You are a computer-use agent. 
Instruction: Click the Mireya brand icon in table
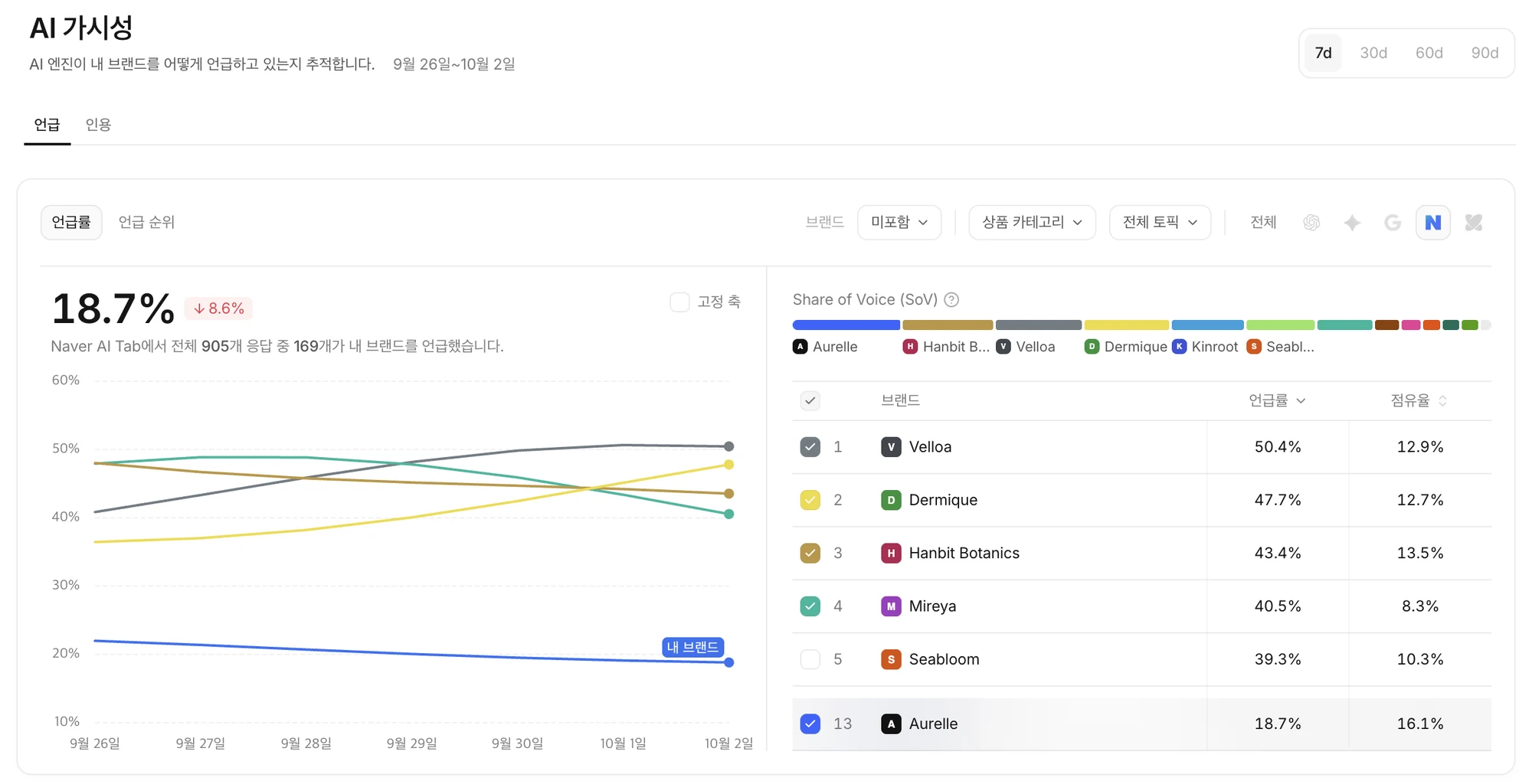click(891, 606)
